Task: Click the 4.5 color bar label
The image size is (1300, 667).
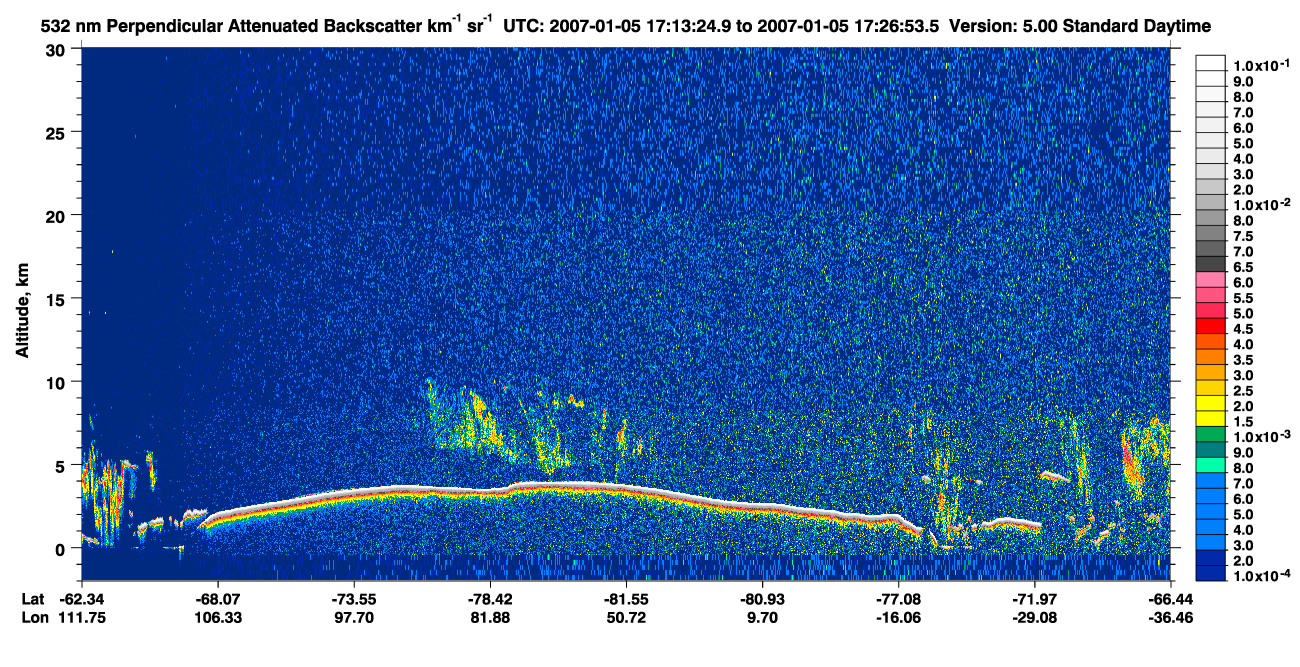Action: [x=1243, y=328]
